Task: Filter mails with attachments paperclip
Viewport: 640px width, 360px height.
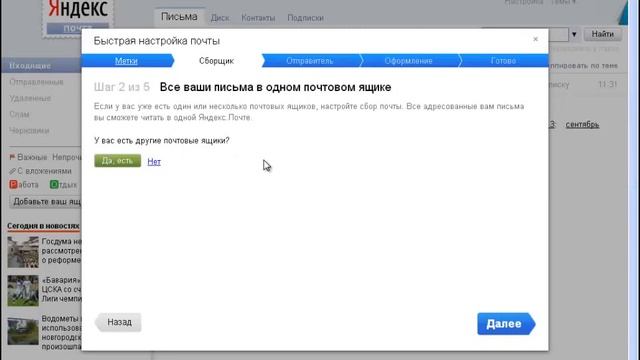Action: click(12, 171)
